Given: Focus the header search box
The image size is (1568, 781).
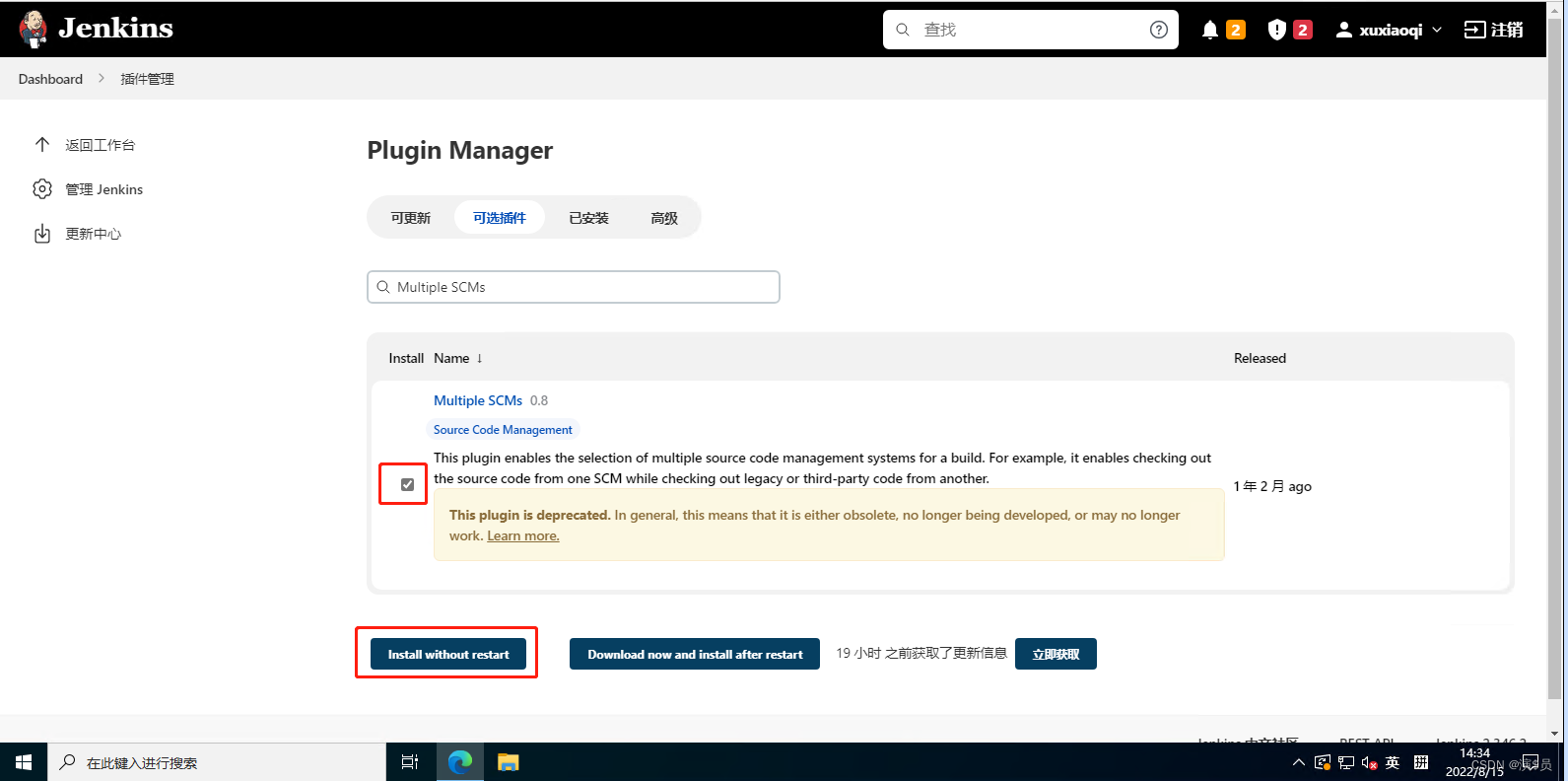Looking at the screenshot, I should pyautogui.click(x=1031, y=30).
